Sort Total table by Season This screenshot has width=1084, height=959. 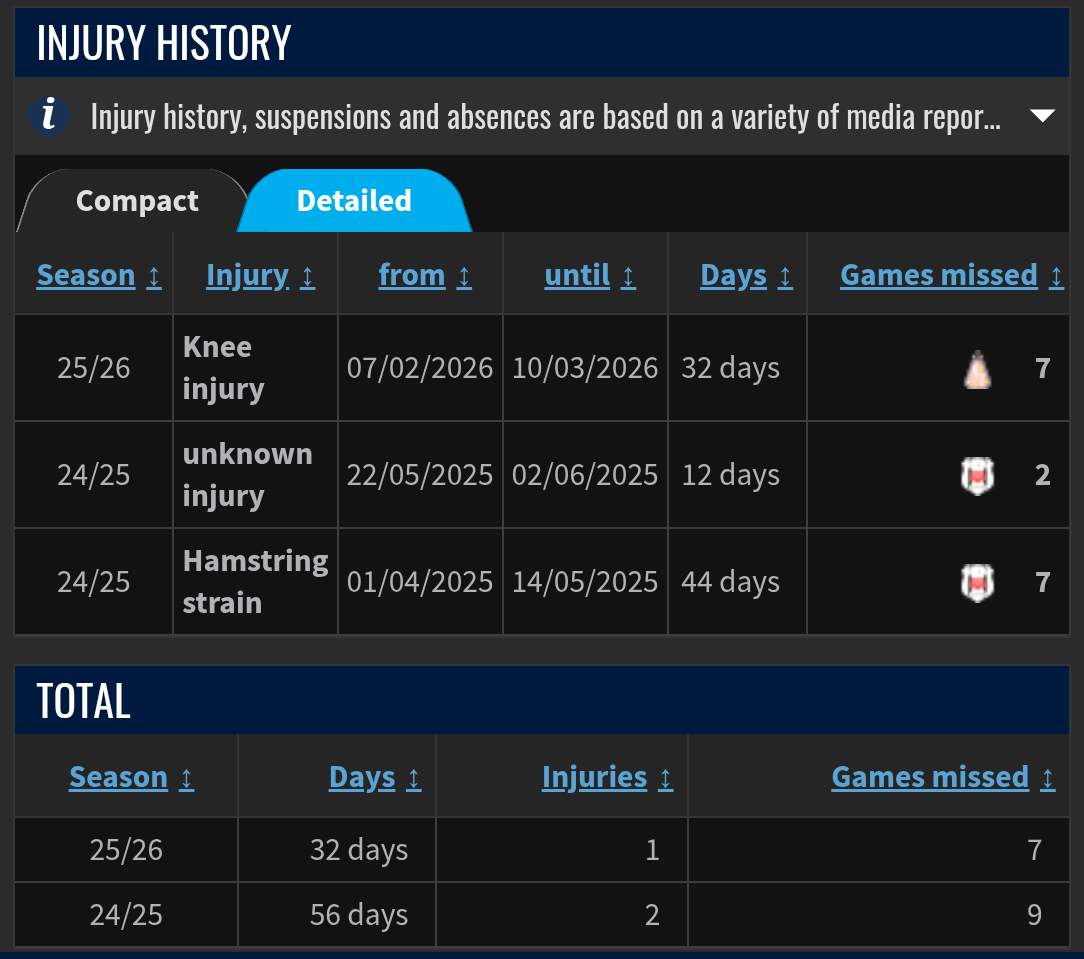point(118,777)
